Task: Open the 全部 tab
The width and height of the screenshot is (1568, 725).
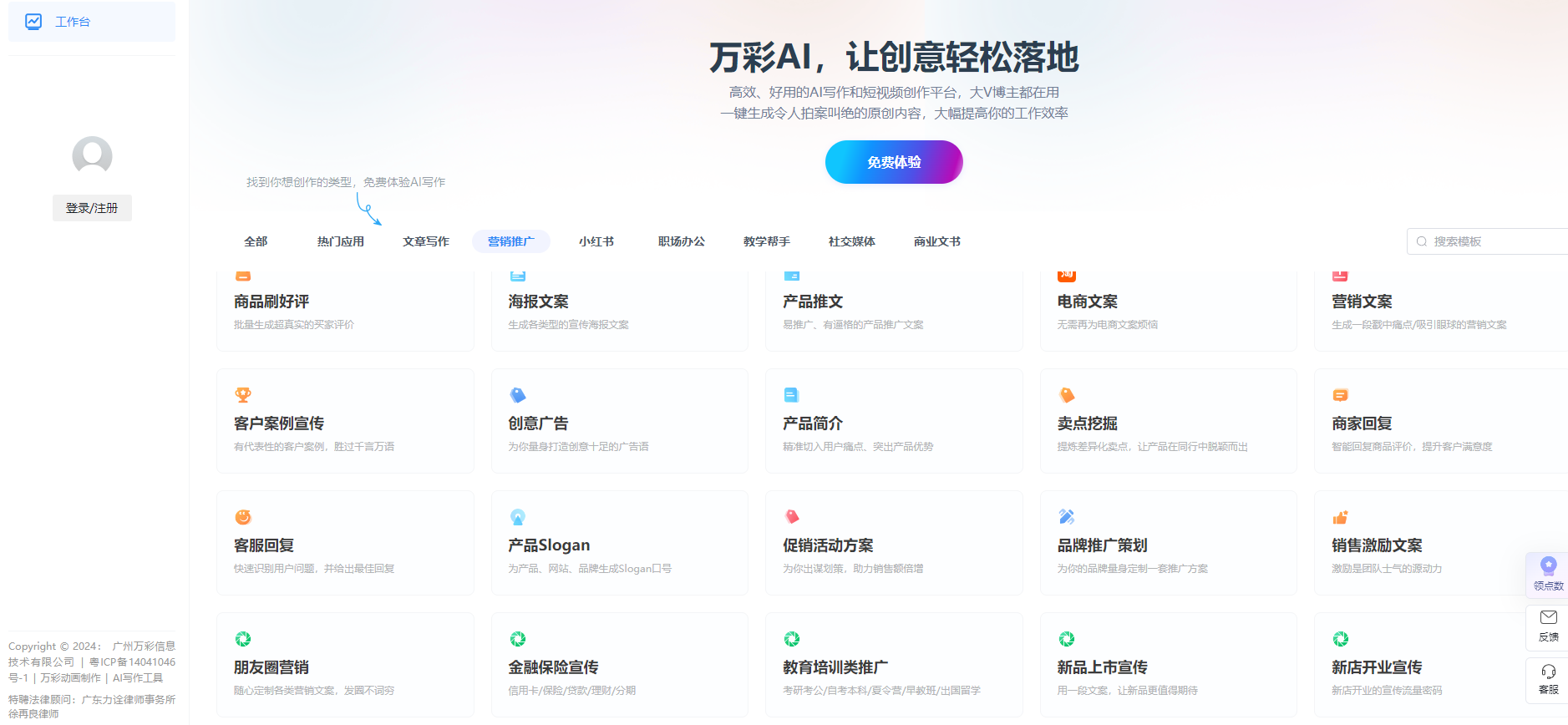Action: [x=256, y=241]
